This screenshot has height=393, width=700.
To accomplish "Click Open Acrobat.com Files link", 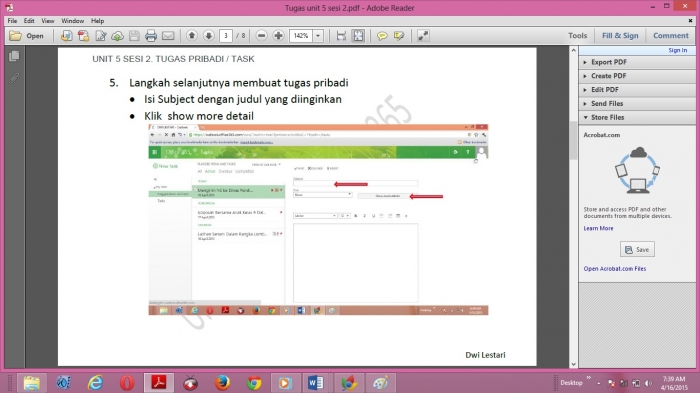I will 615,268.
